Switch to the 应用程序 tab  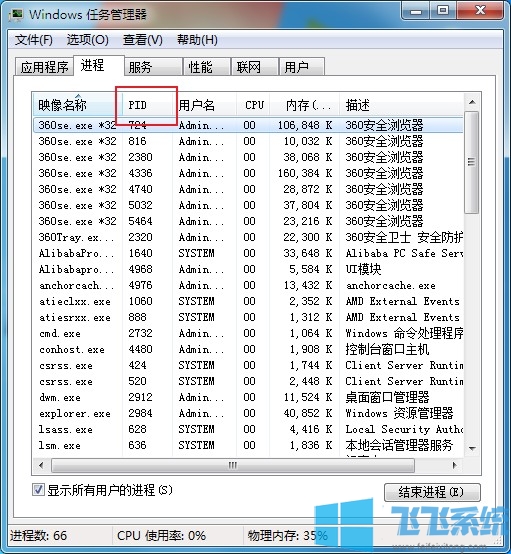tap(44, 67)
